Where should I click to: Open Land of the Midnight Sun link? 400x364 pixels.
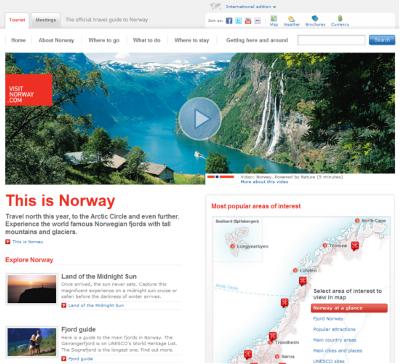pyautogui.click(x=96, y=305)
